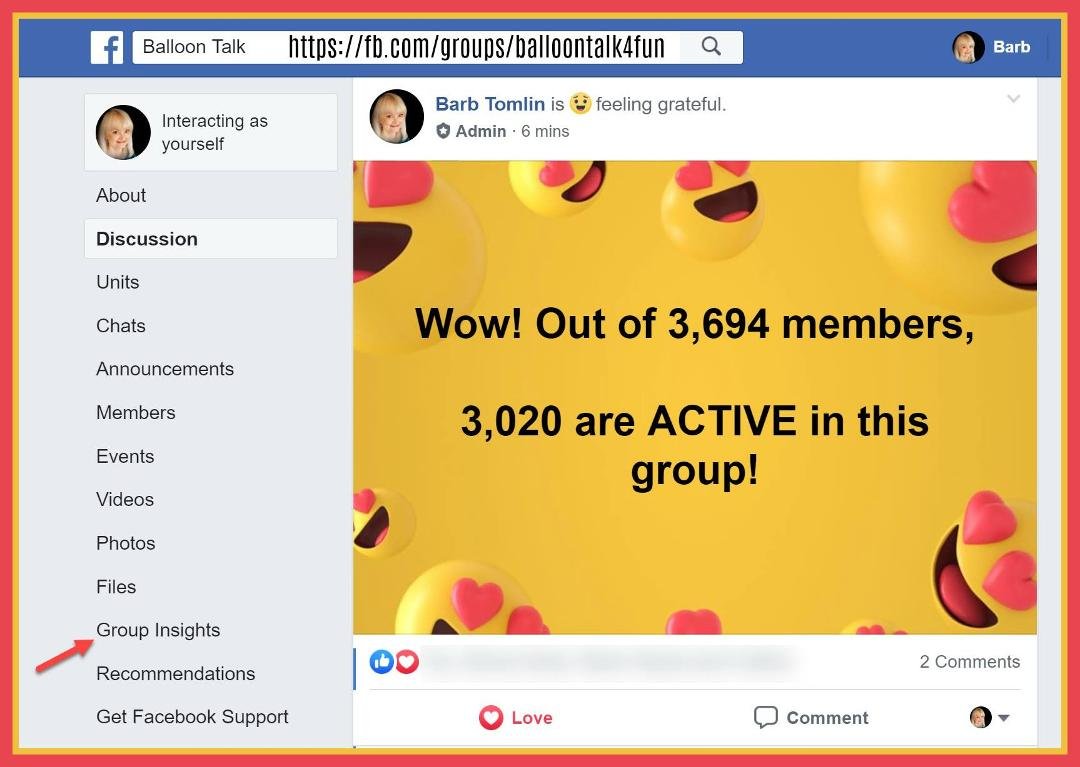This screenshot has height=767, width=1080.
Task: Click the search magnifier icon
Action: 712,46
